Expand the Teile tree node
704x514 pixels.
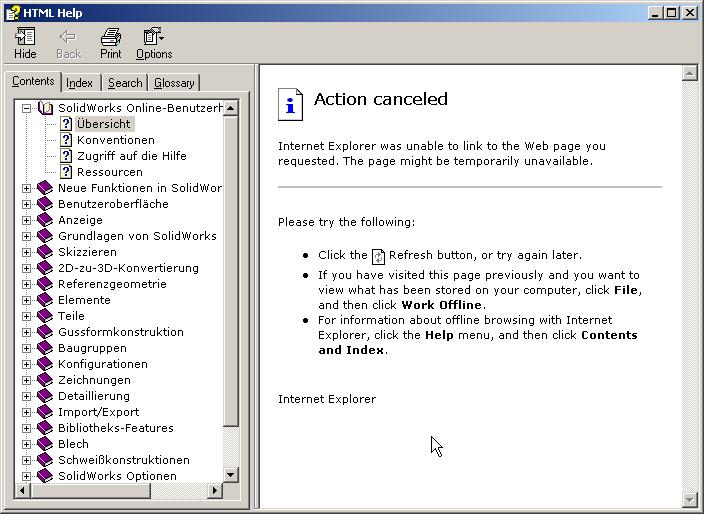(x=26, y=316)
